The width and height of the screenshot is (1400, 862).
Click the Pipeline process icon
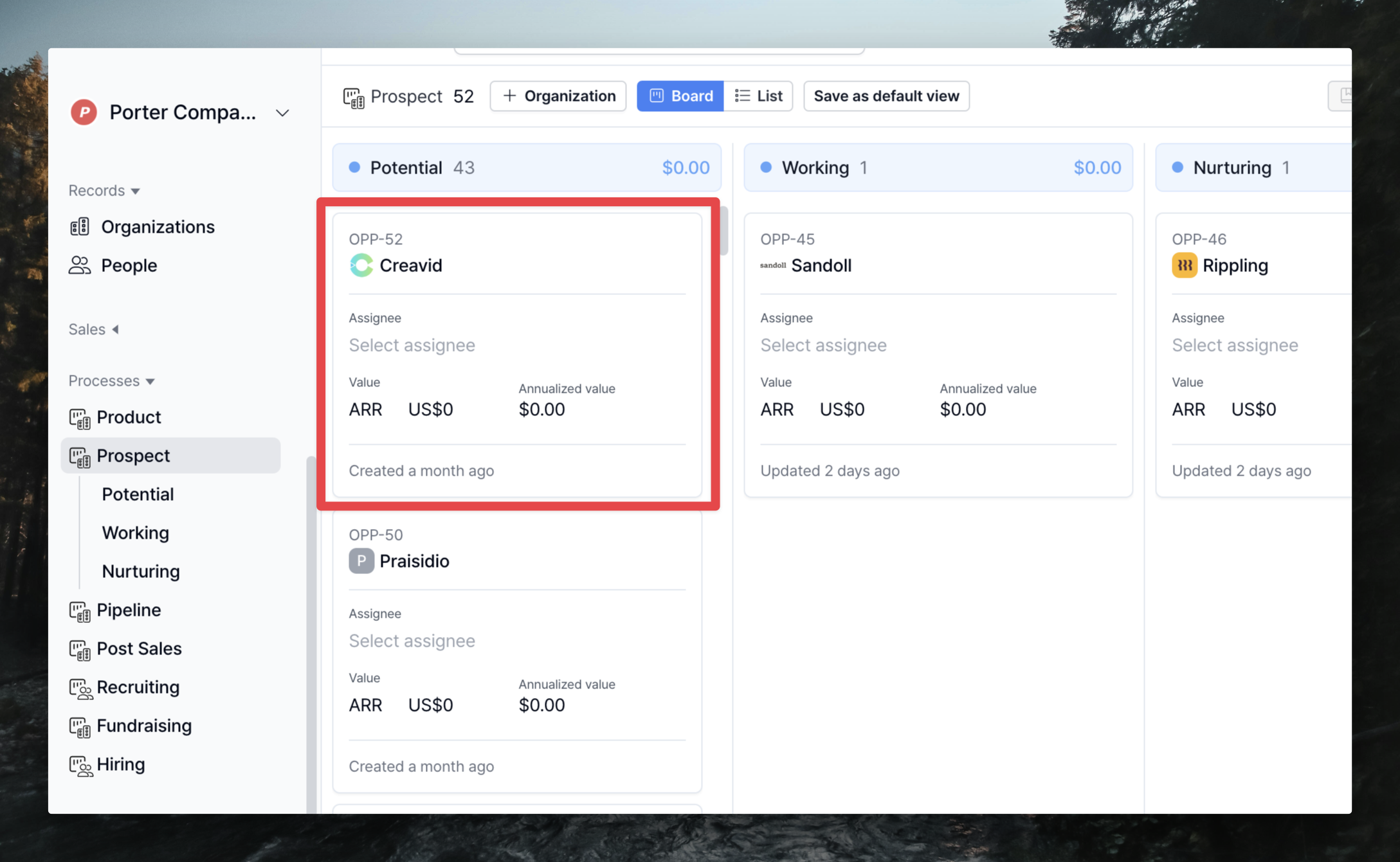point(80,611)
